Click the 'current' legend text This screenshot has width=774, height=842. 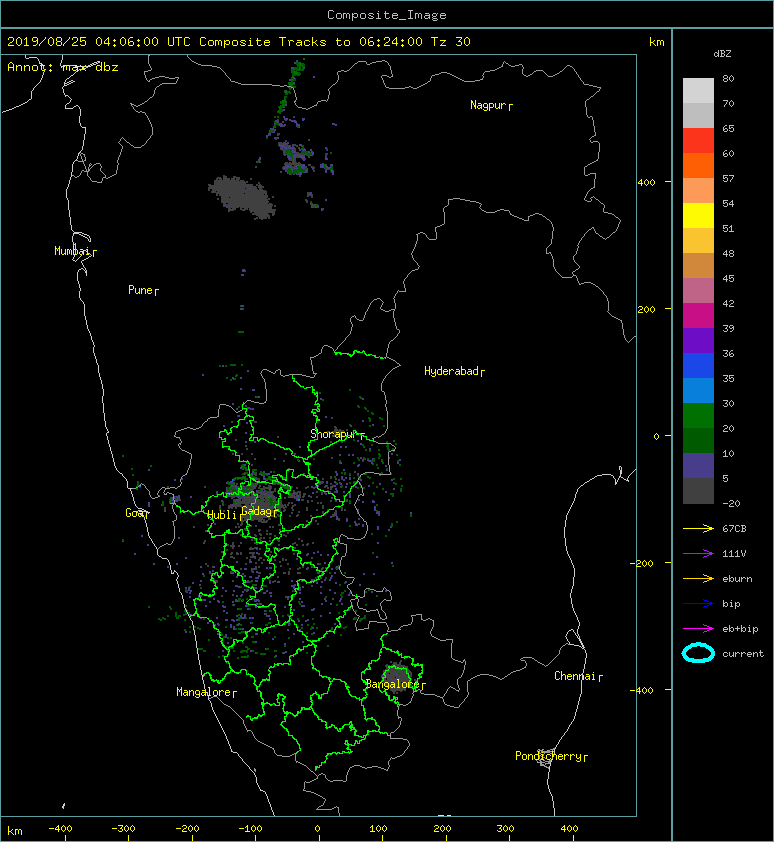tap(743, 654)
